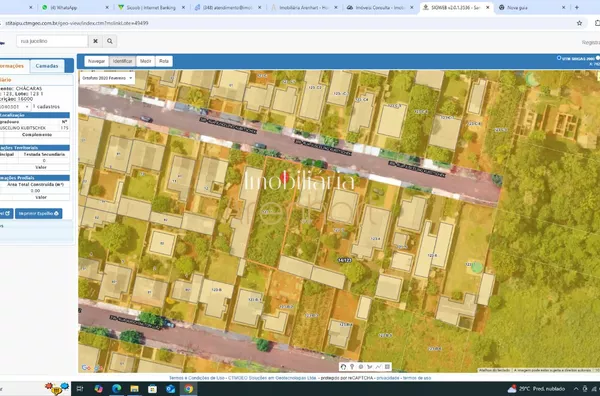
Task: Open Outlook from the taskbar
Action: tap(170, 389)
